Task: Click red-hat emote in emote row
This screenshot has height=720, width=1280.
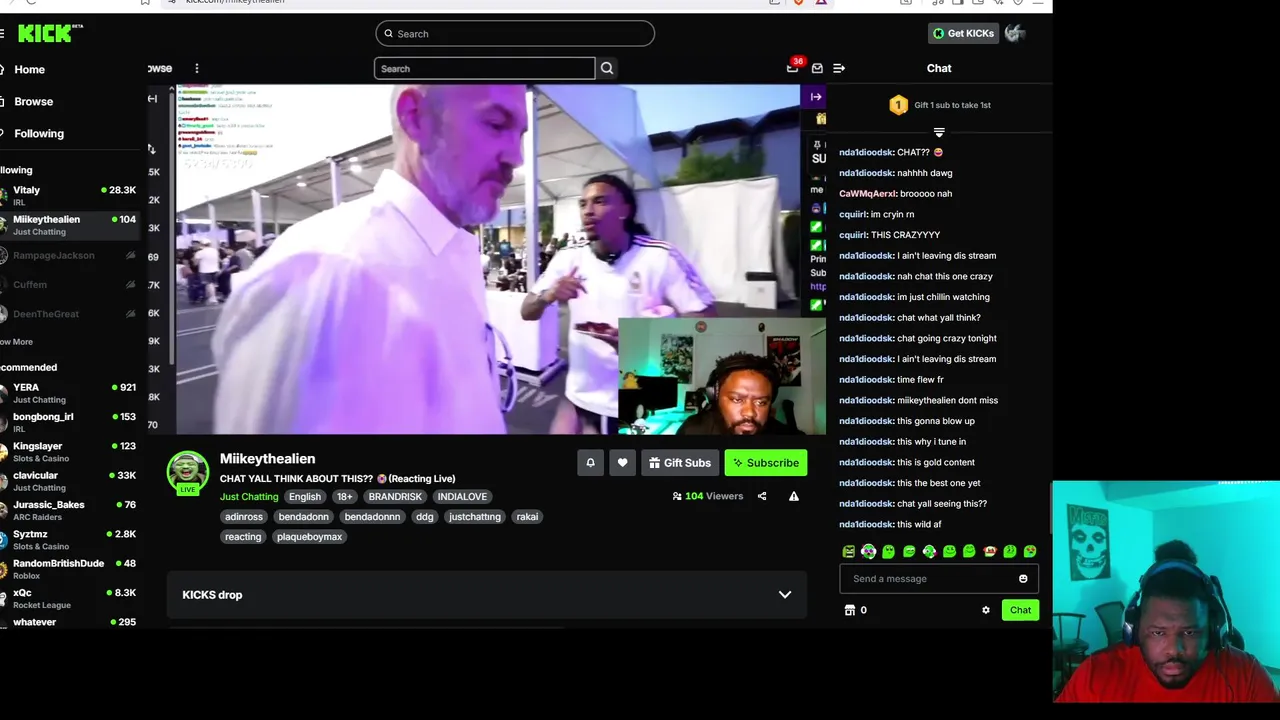Action: (990, 551)
